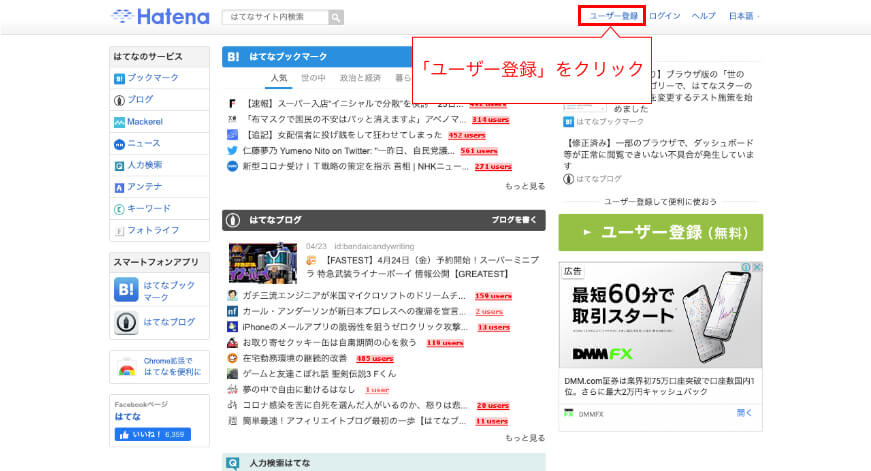Viewport: 871px width, 471px height.
Task: Open the Mackerel service link
Action: click(145, 122)
